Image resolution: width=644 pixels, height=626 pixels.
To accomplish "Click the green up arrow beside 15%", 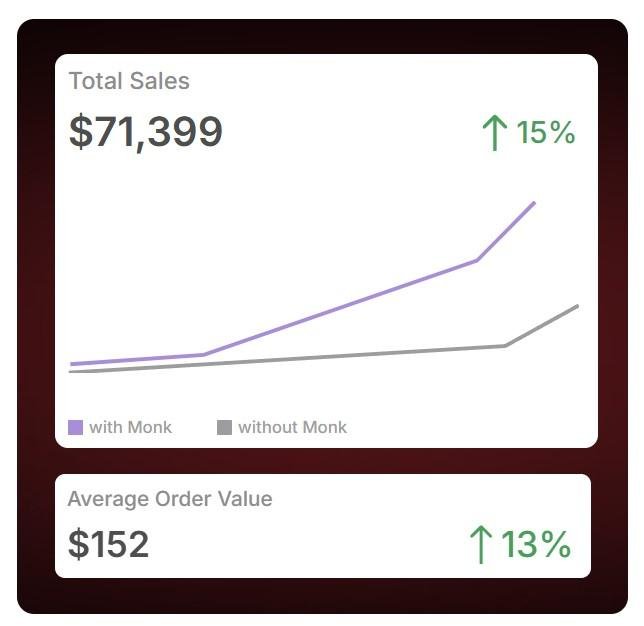I will click(x=494, y=133).
